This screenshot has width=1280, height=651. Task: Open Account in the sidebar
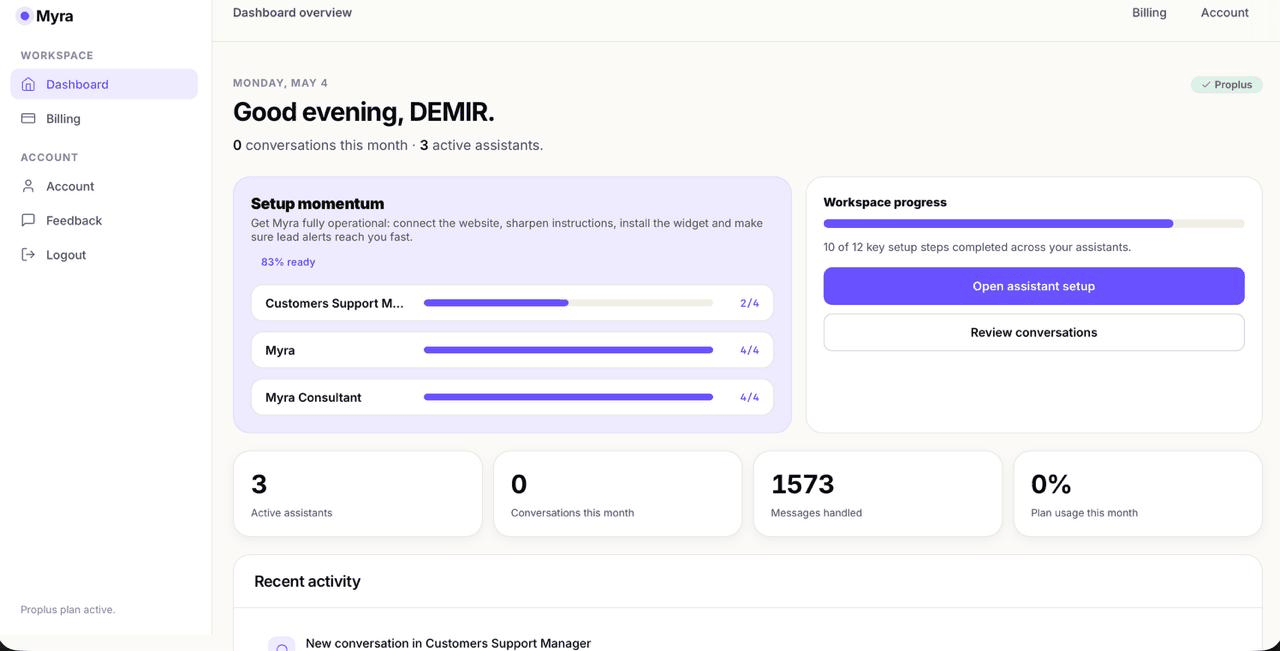104,186
